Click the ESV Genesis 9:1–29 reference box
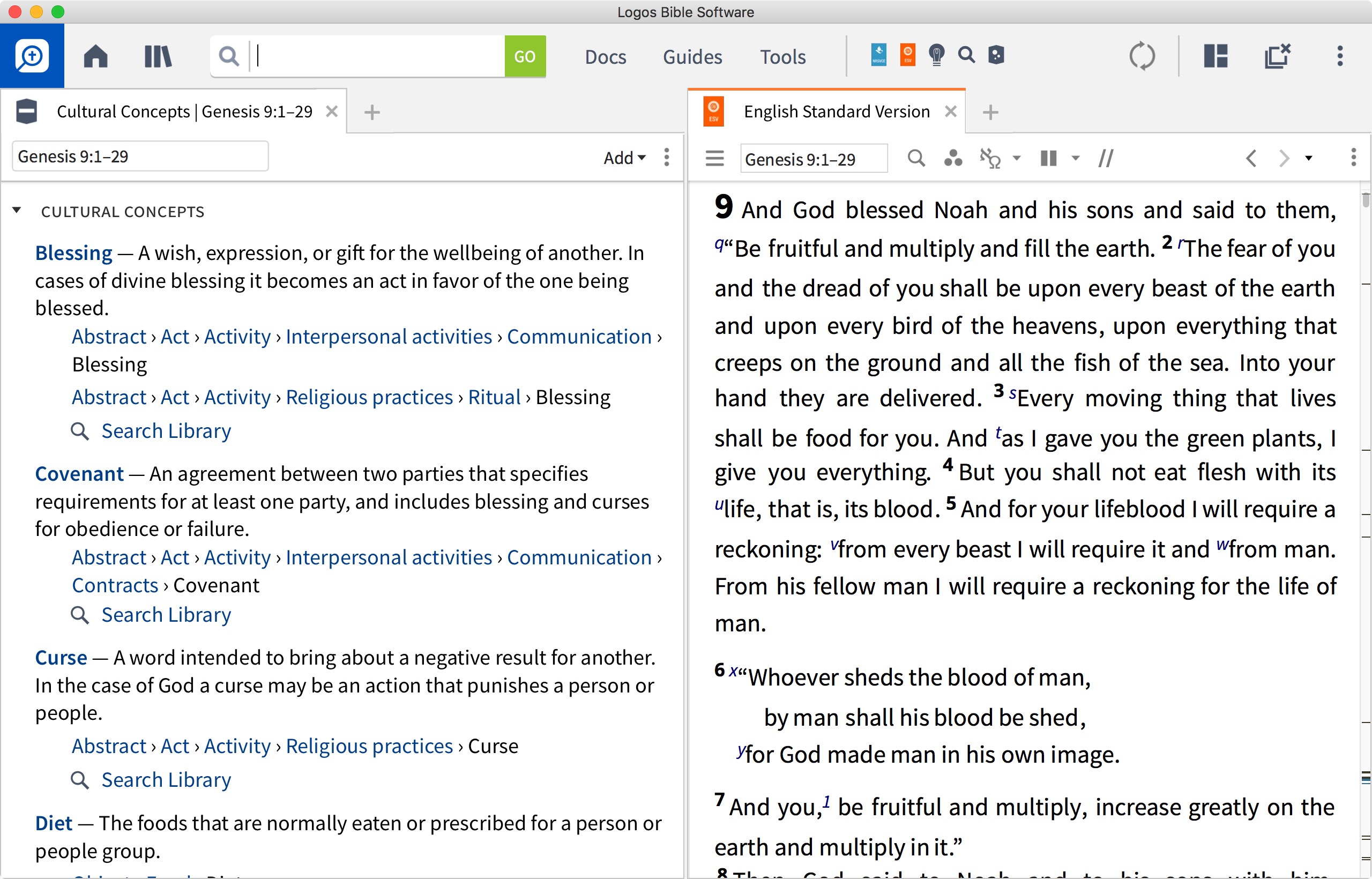 point(813,159)
